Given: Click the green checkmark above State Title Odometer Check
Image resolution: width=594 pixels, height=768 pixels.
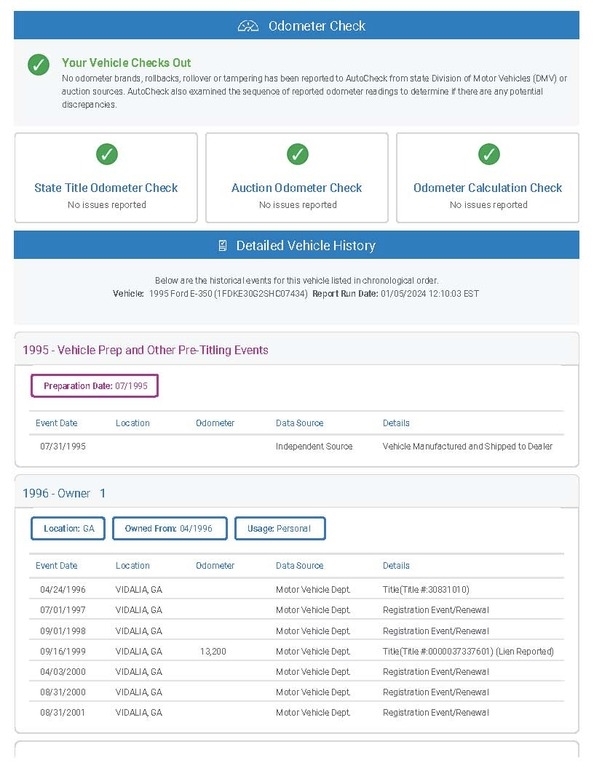Looking at the screenshot, I should tap(107, 154).
